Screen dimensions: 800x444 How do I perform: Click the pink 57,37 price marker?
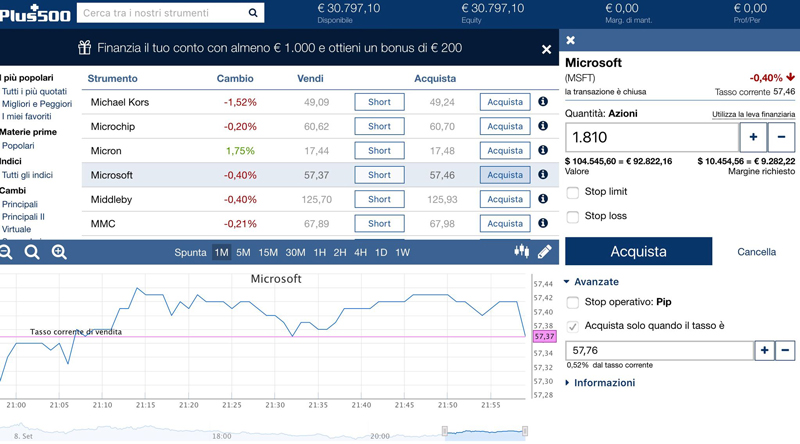(544, 336)
